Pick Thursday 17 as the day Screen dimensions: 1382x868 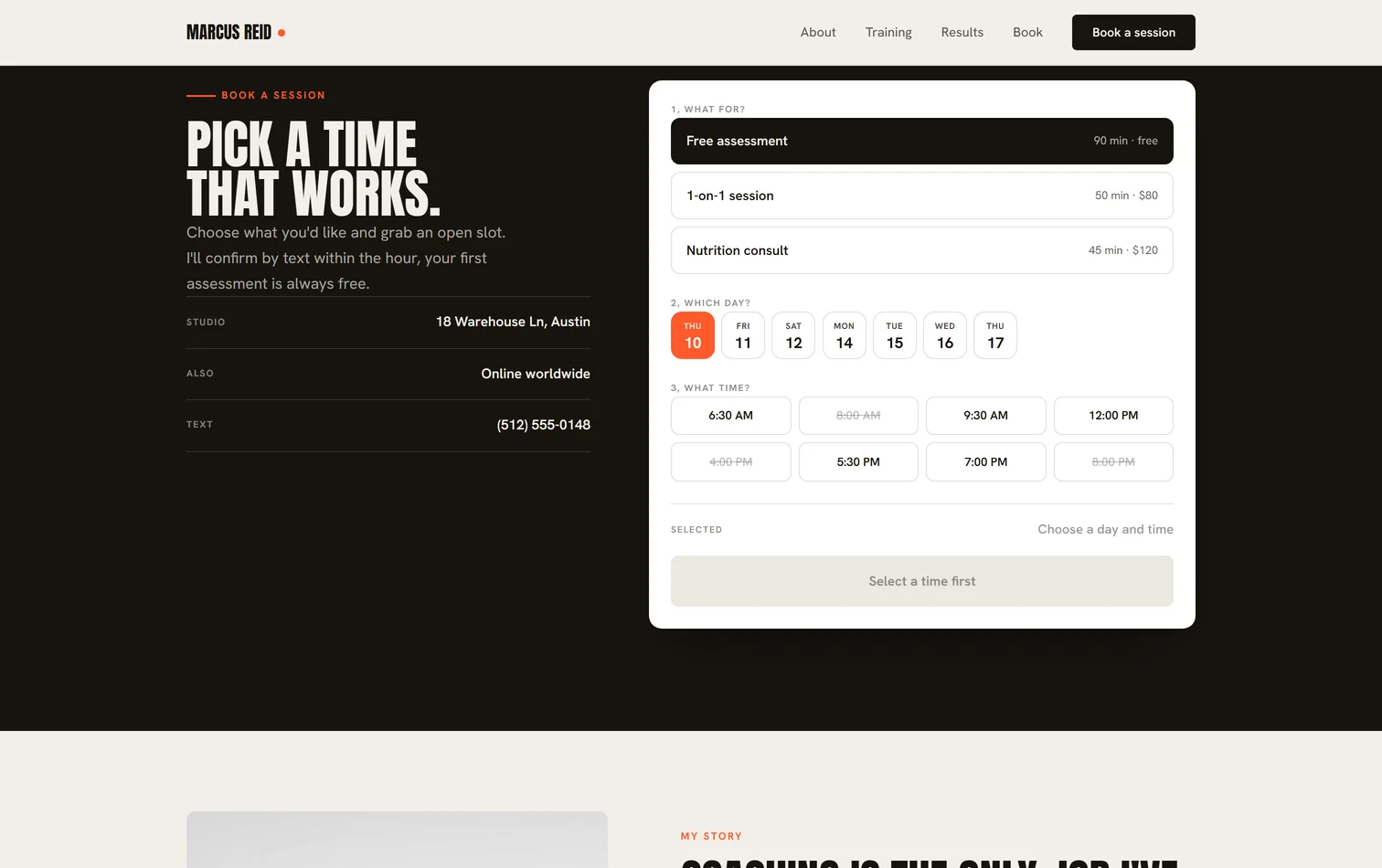tap(995, 335)
